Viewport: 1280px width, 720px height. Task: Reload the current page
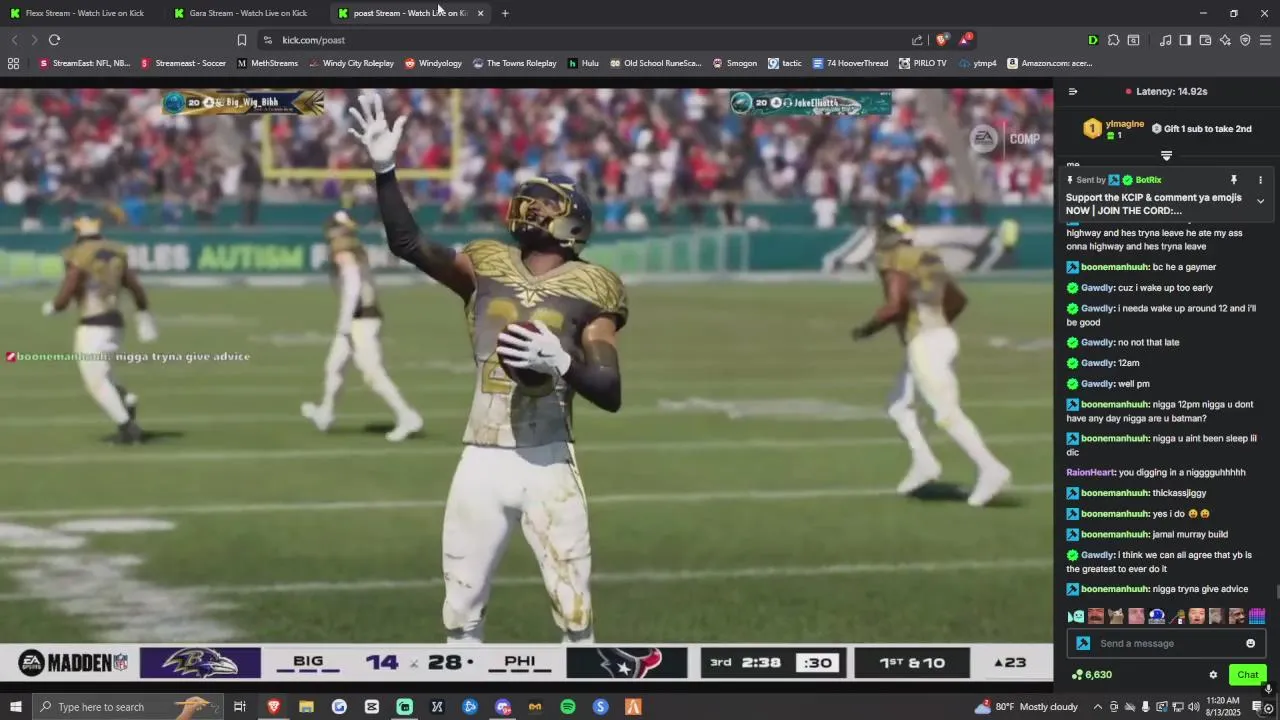pyautogui.click(x=54, y=40)
